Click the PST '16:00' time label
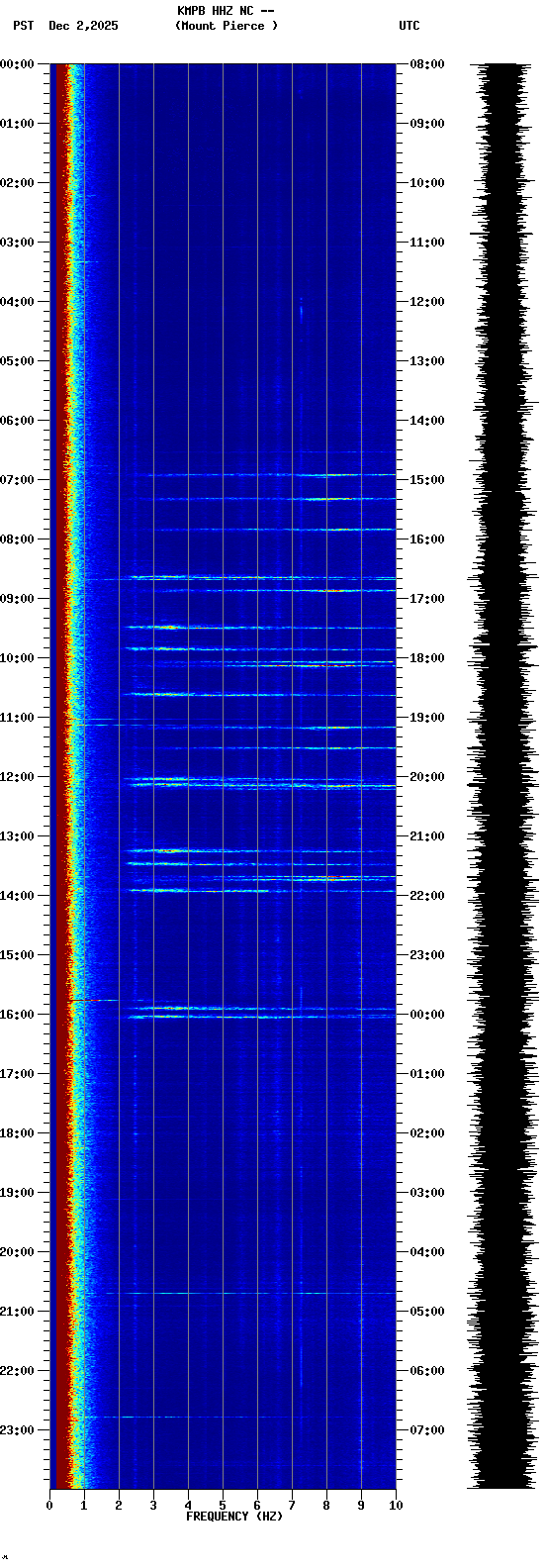Screen dimensions: 546x1568 pyautogui.click(x=18, y=1015)
